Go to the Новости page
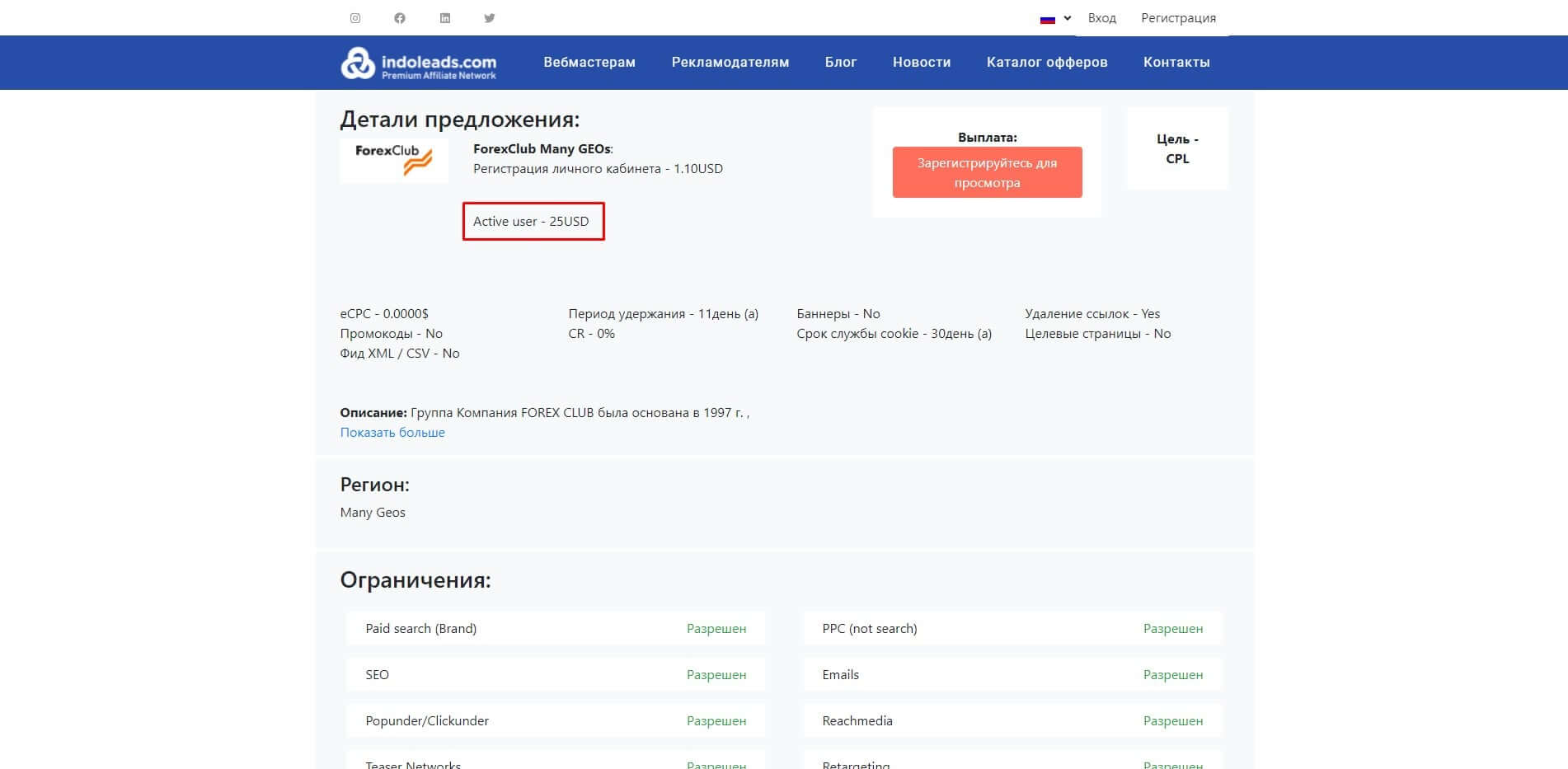Screen dimensions: 1568x769 [x=922, y=63]
